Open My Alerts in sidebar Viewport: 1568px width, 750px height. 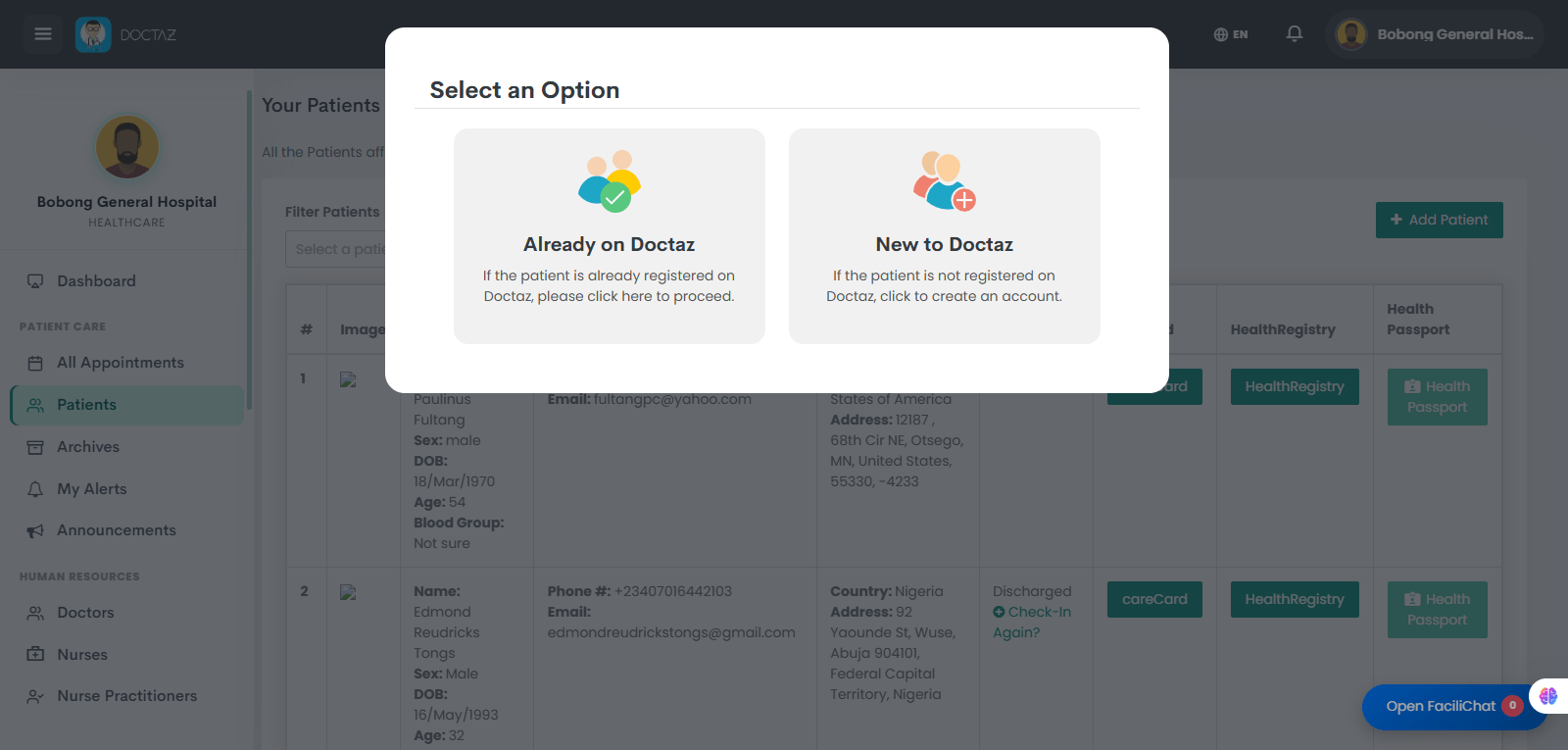[126, 489]
